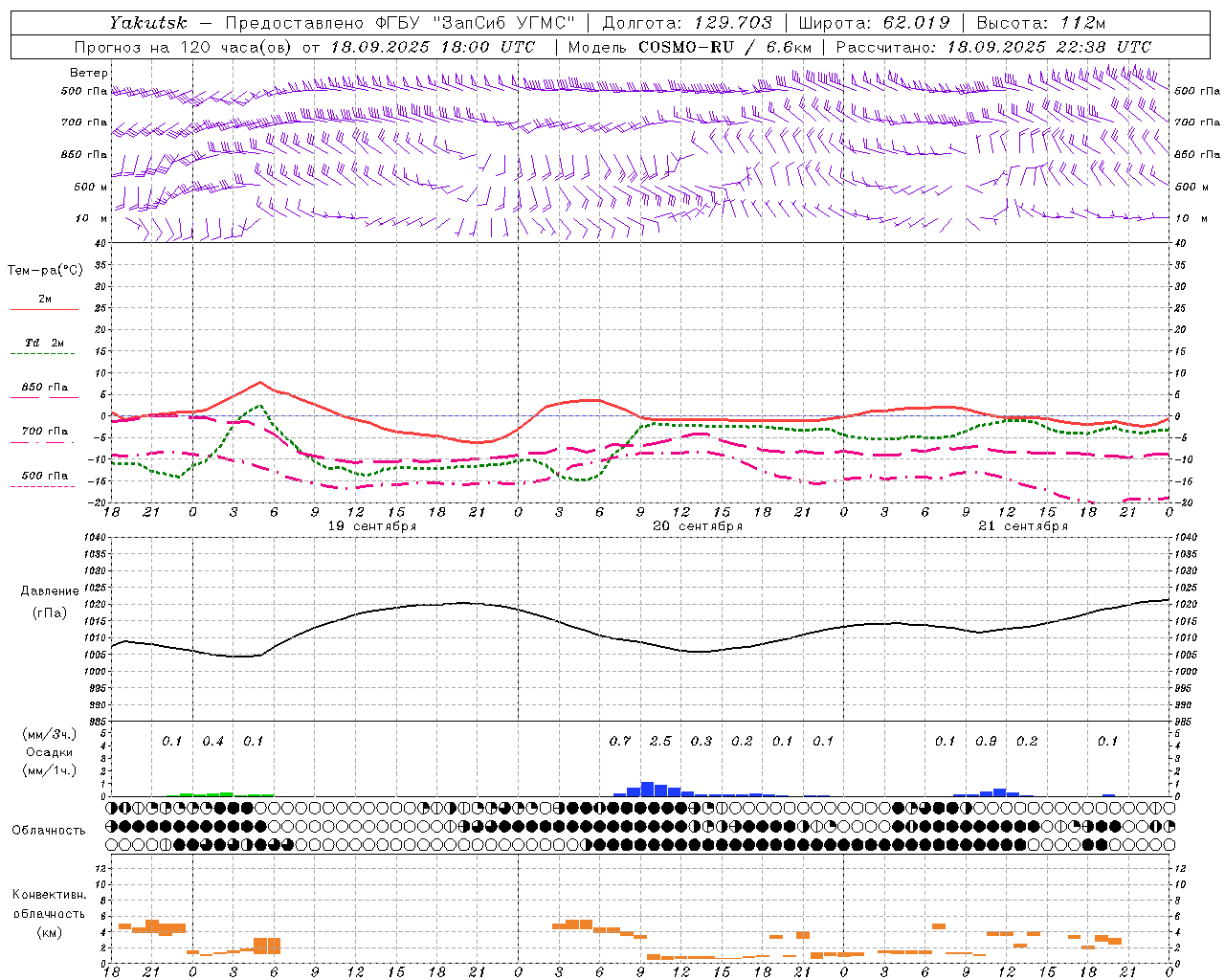Click the station name "Yakutsk" in the header
Image resolution: width=1225 pixels, height=980 pixels.
tap(147, 23)
